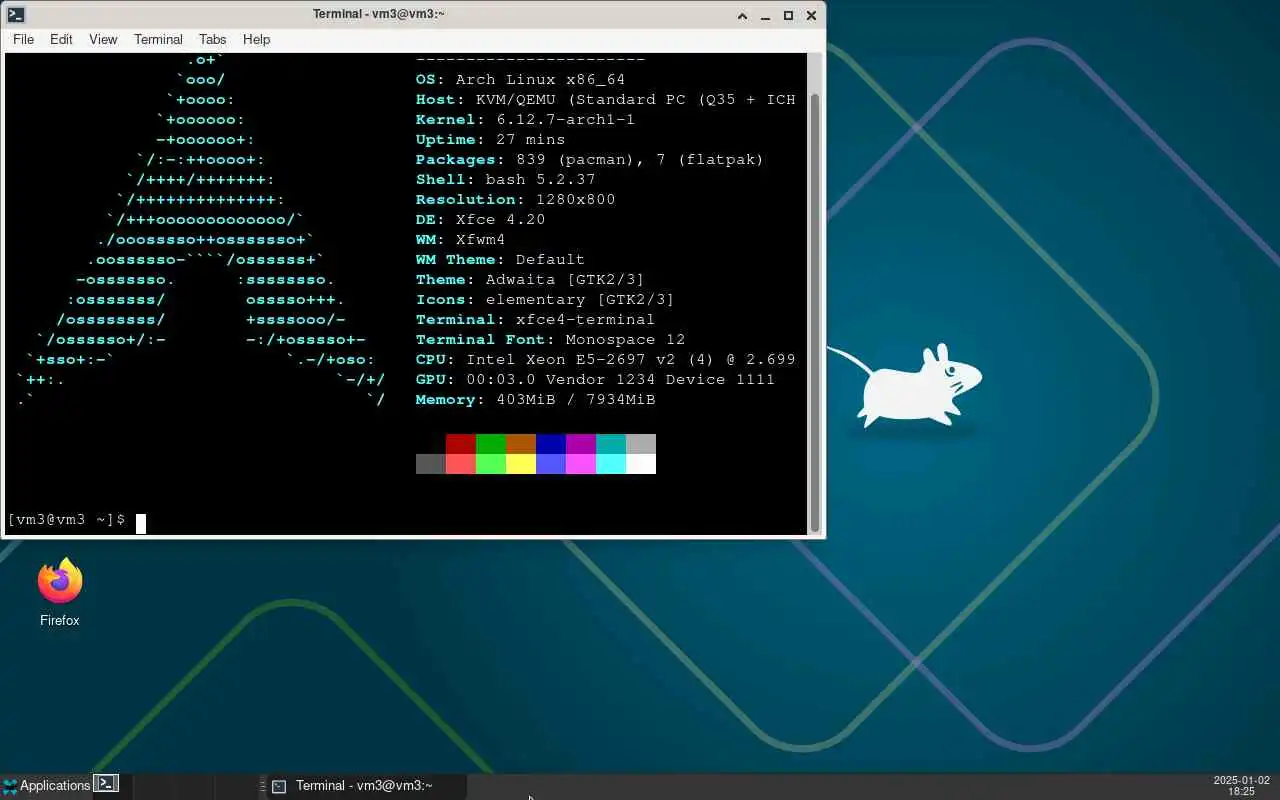Click the 'Theme: Adwaita [GTK2/3]' line
The width and height of the screenshot is (1280, 800).
[531, 280]
